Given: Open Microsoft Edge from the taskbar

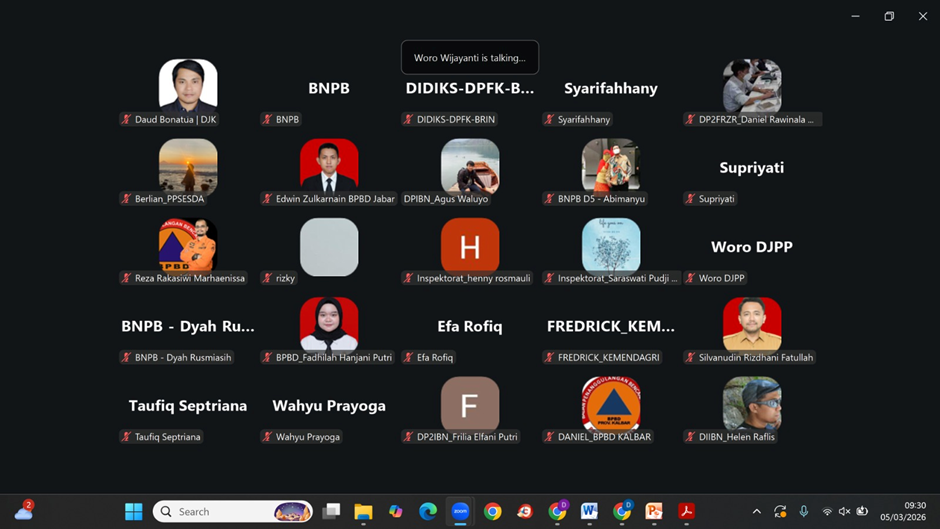Looking at the screenshot, I should point(428,511).
